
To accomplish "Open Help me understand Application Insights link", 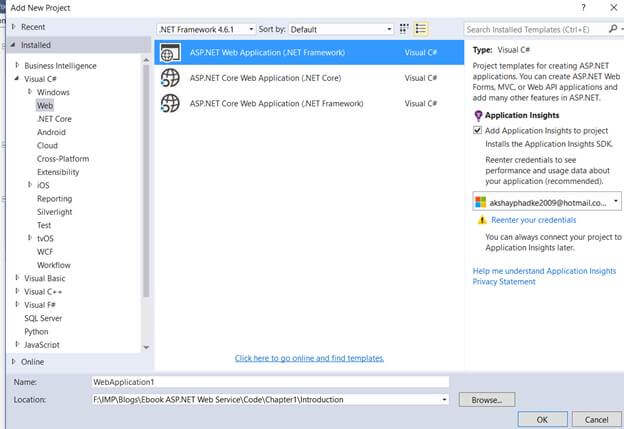I will click(x=544, y=271).
